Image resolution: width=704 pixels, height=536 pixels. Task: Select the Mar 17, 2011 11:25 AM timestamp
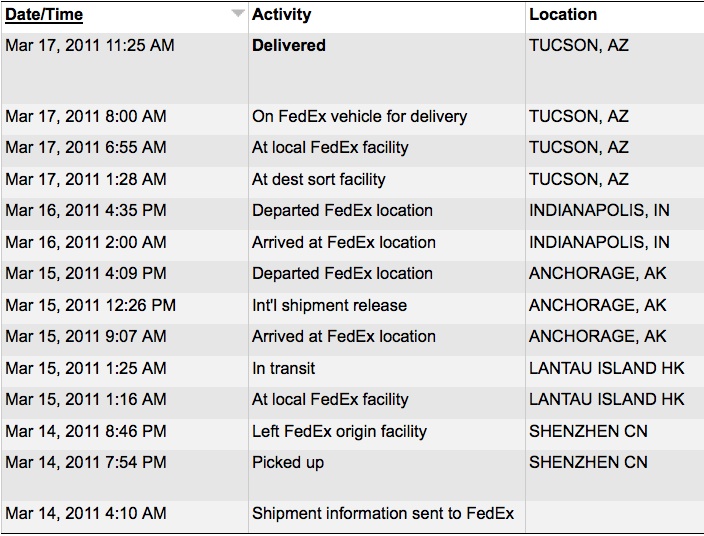(x=90, y=46)
